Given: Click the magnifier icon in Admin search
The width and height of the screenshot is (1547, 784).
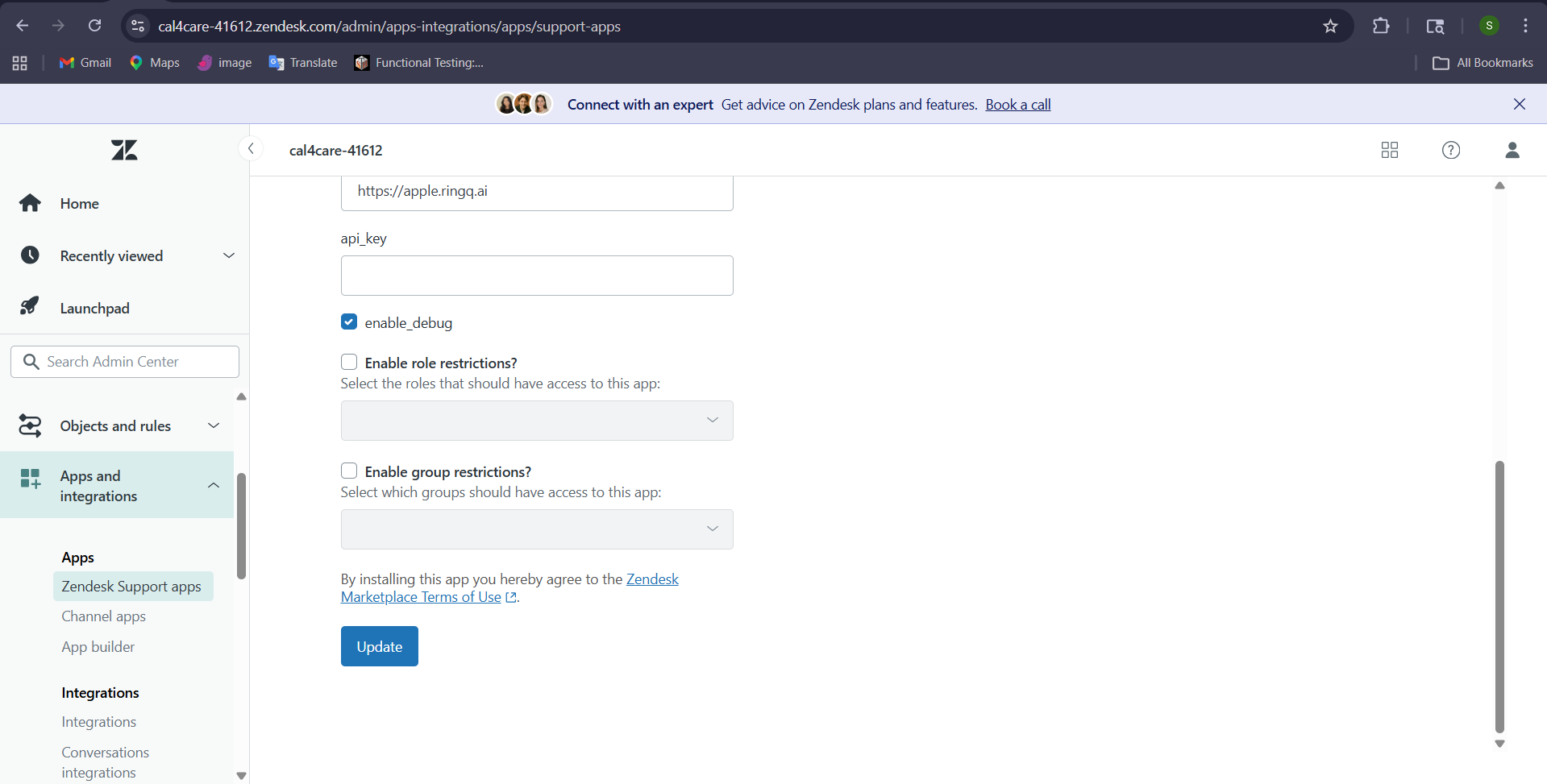Looking at the screenshot, I should point(31,362).
